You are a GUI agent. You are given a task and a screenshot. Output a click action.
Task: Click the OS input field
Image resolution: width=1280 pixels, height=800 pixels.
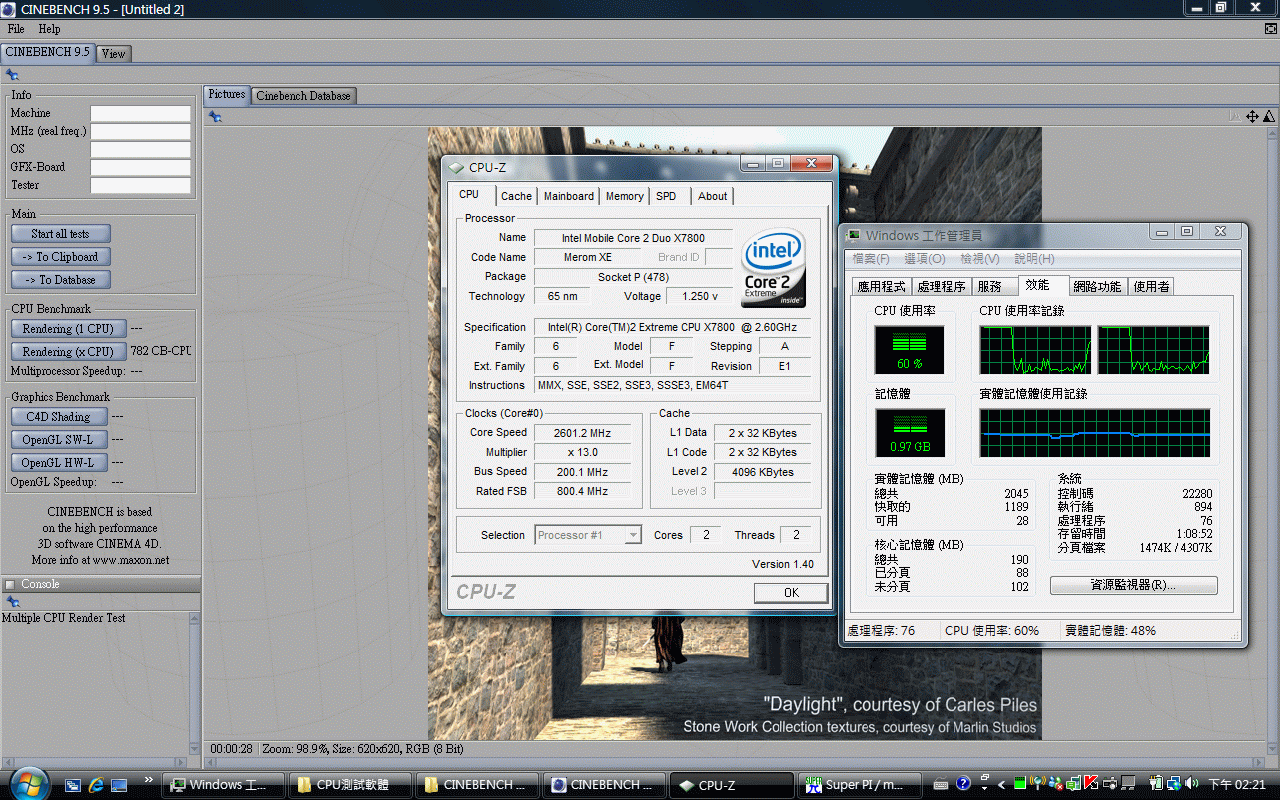coord(141,150)
